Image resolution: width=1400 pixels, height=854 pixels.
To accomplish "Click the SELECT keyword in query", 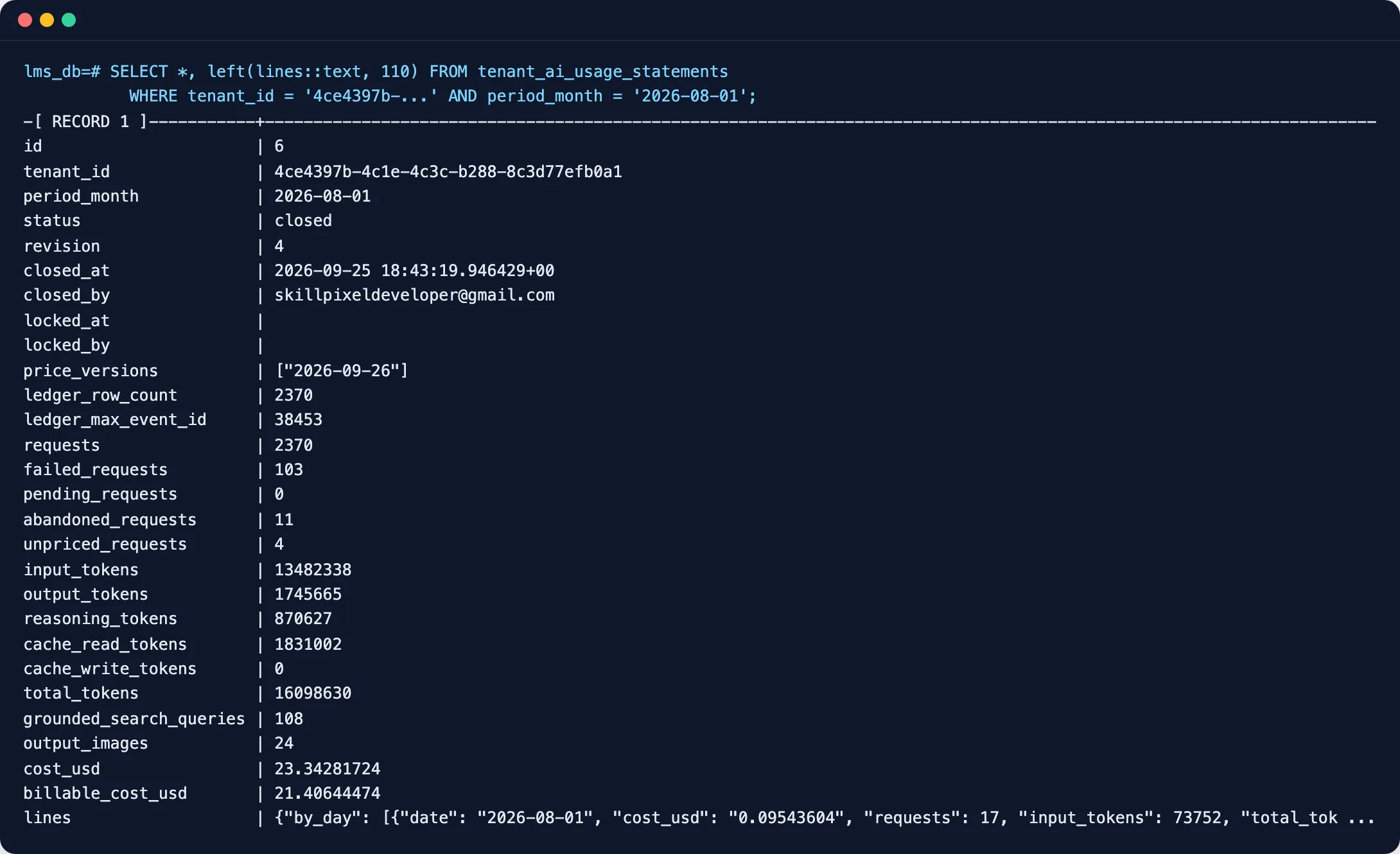I will point(139,71).
